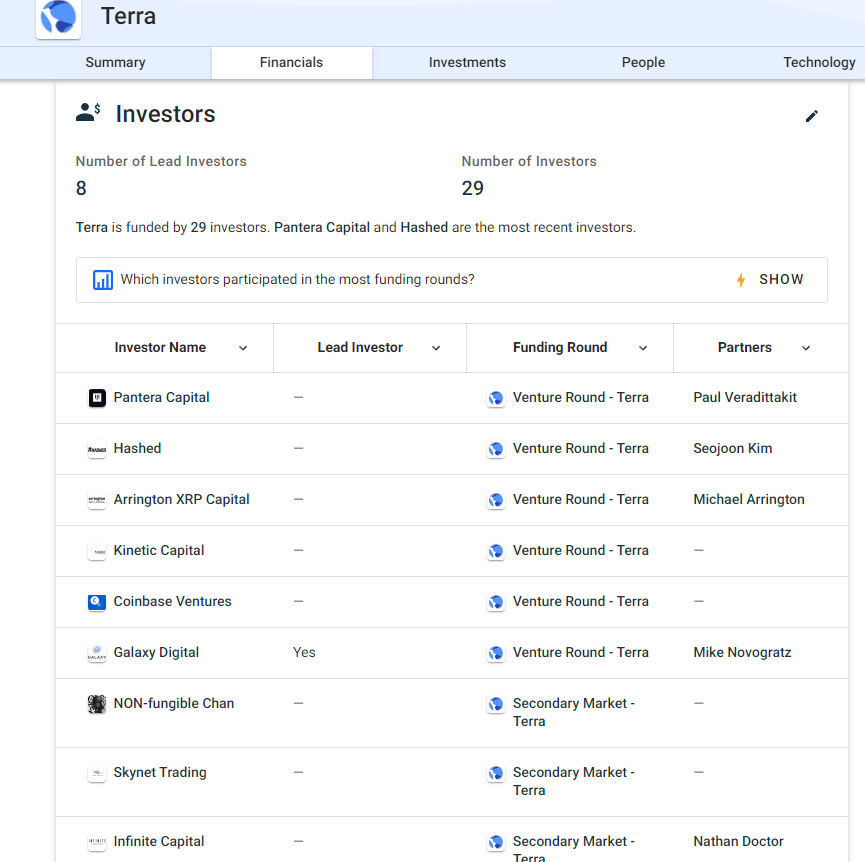The image size is (865, 862).
Task: Open Venture Round - Terra in Pantera Capital row
Action: [x=580, y=398]
